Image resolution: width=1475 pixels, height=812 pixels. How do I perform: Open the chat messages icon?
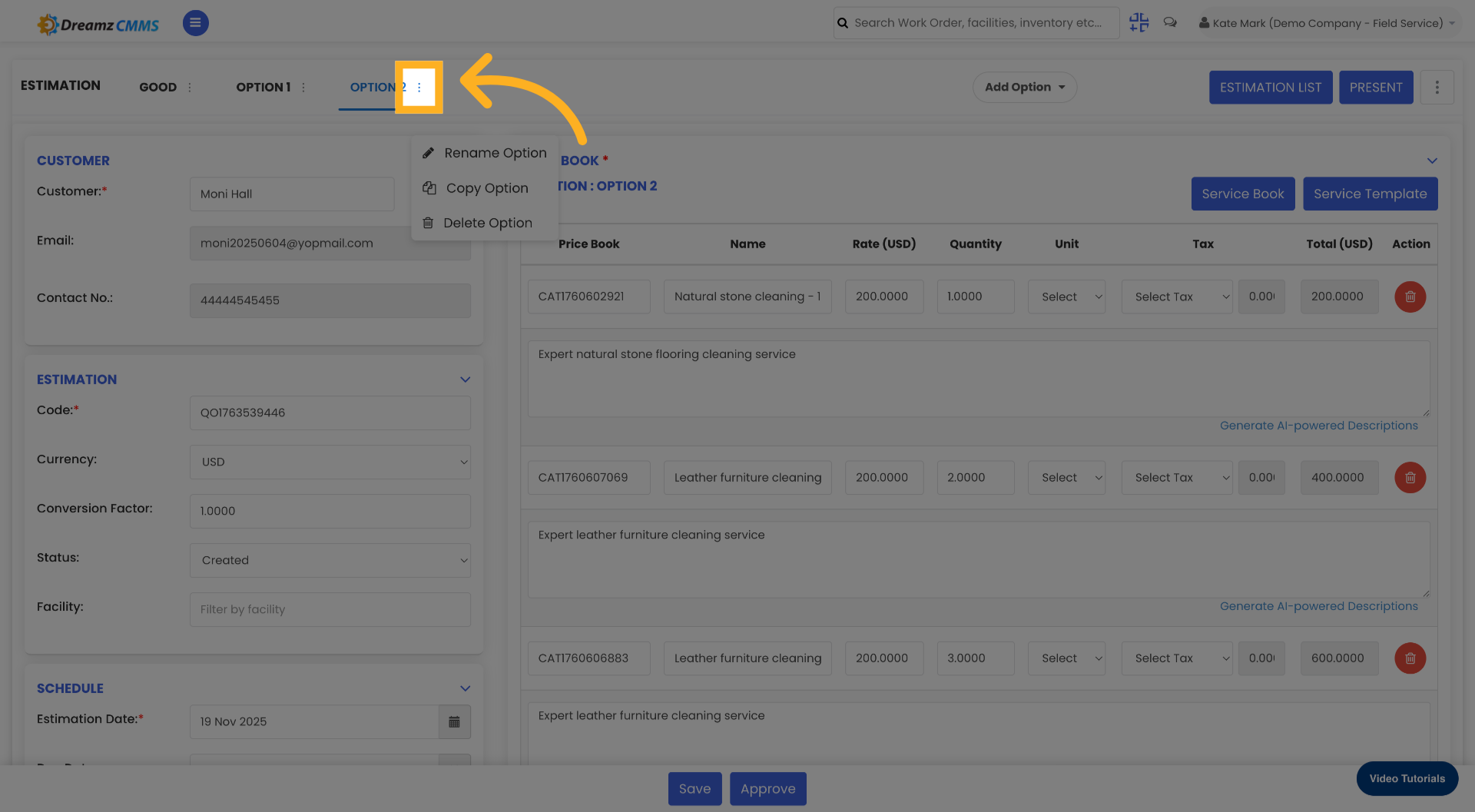pyautogui.click(x=1170, y=22)
